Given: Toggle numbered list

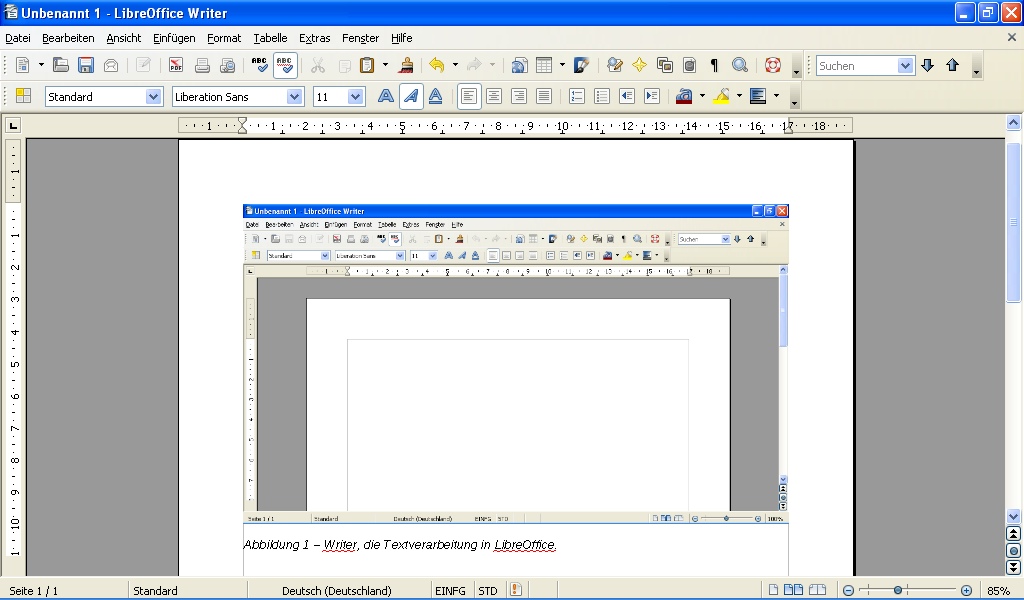Looking at the screenshot, I should tap(577, 97).
